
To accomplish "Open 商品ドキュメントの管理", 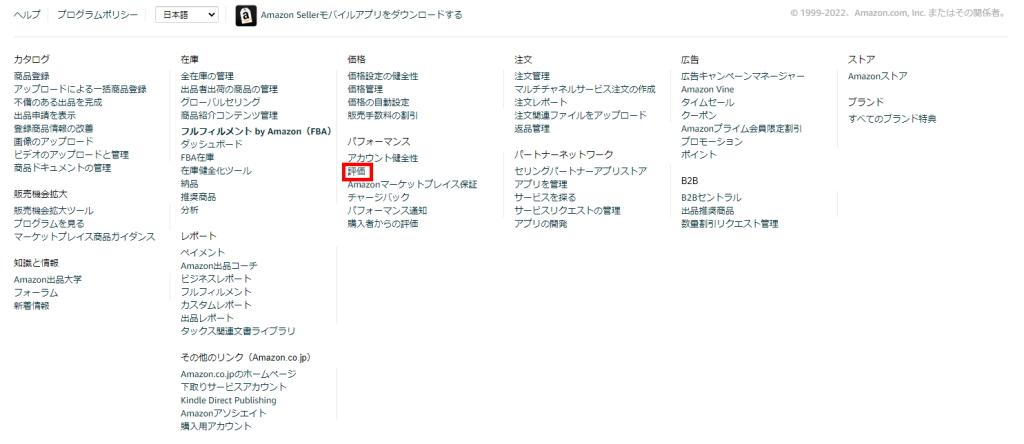I will coord(62,168).
